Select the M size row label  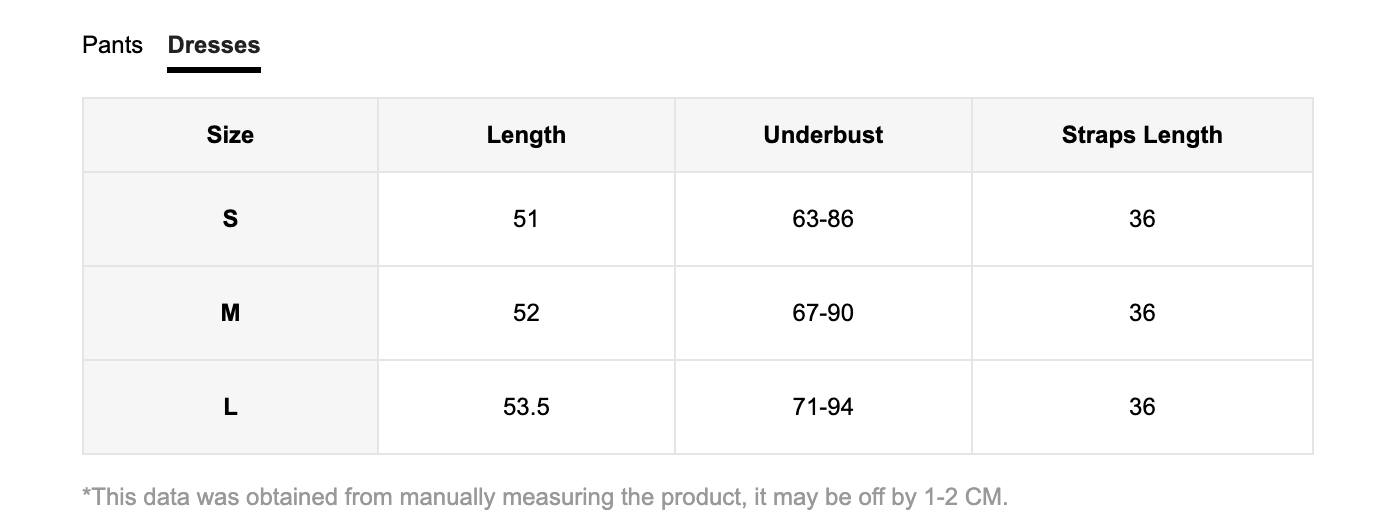[x=230, y=313]
